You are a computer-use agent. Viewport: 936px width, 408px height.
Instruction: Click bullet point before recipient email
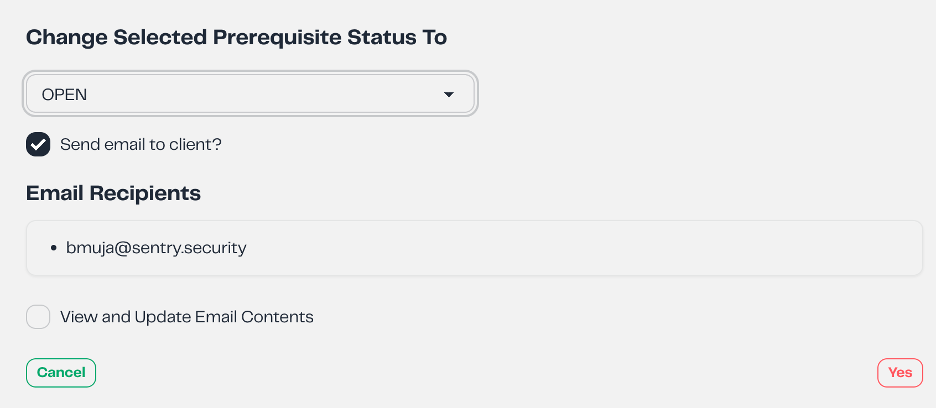tap(53, 248)
